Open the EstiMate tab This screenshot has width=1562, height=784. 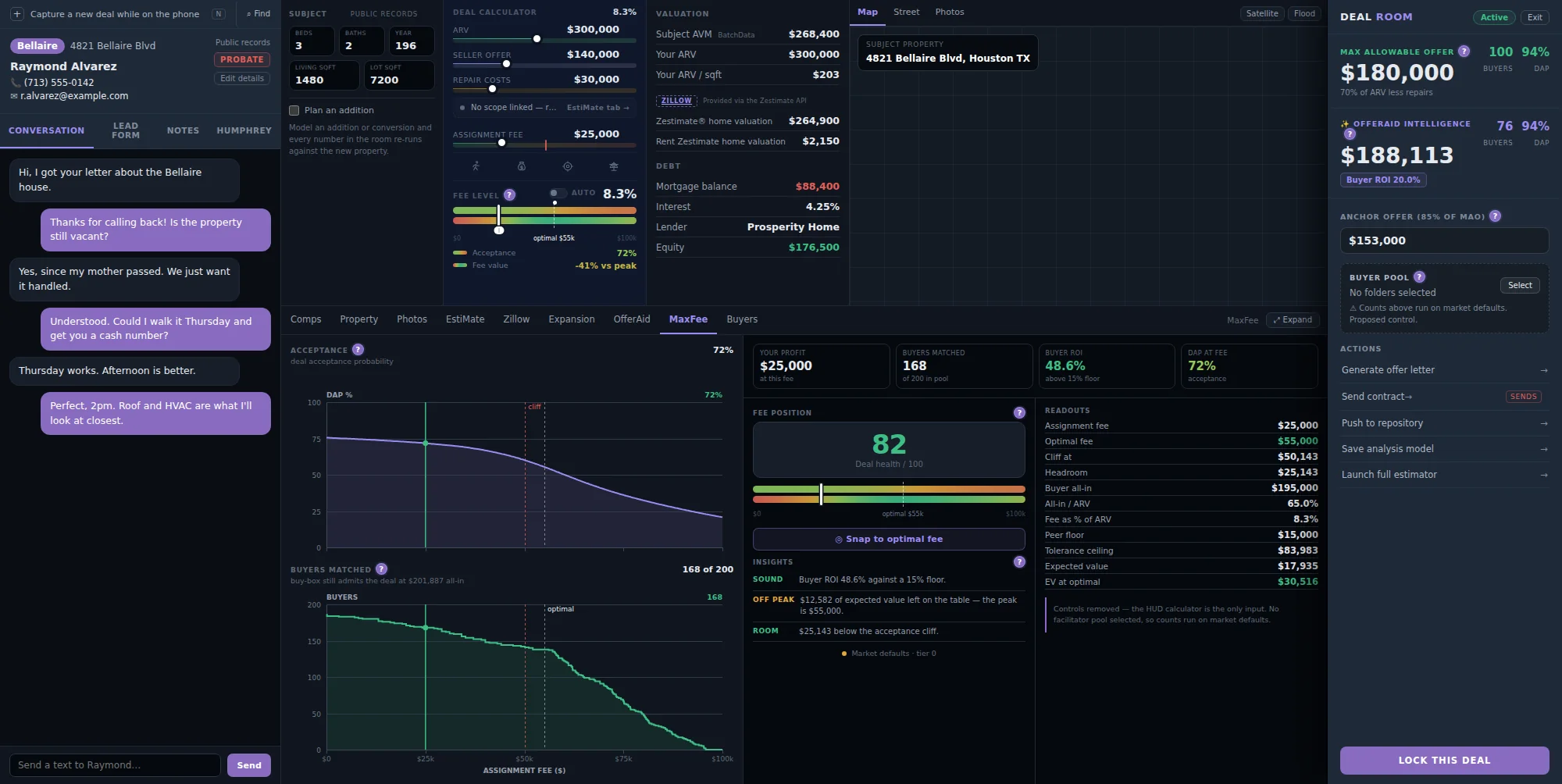465,319
